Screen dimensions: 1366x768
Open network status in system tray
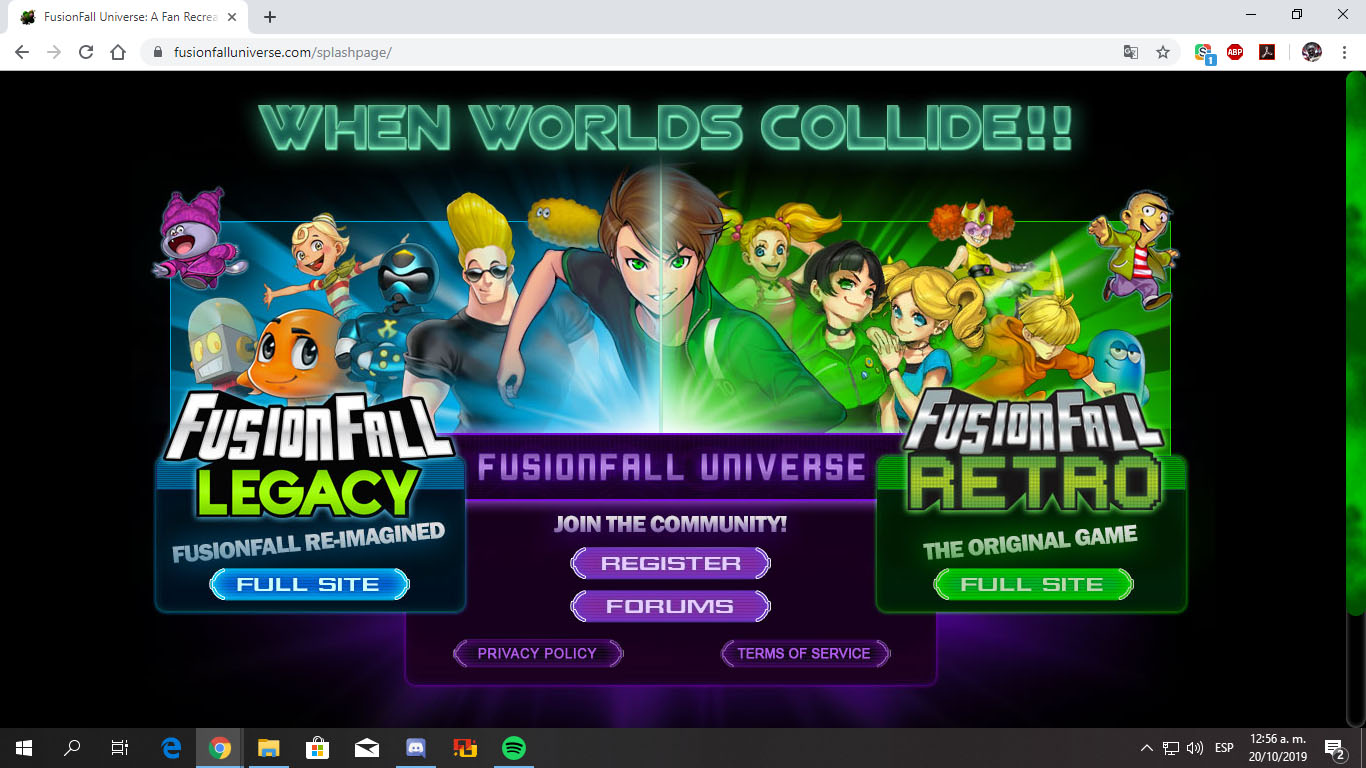click(x=1171, y=748)
